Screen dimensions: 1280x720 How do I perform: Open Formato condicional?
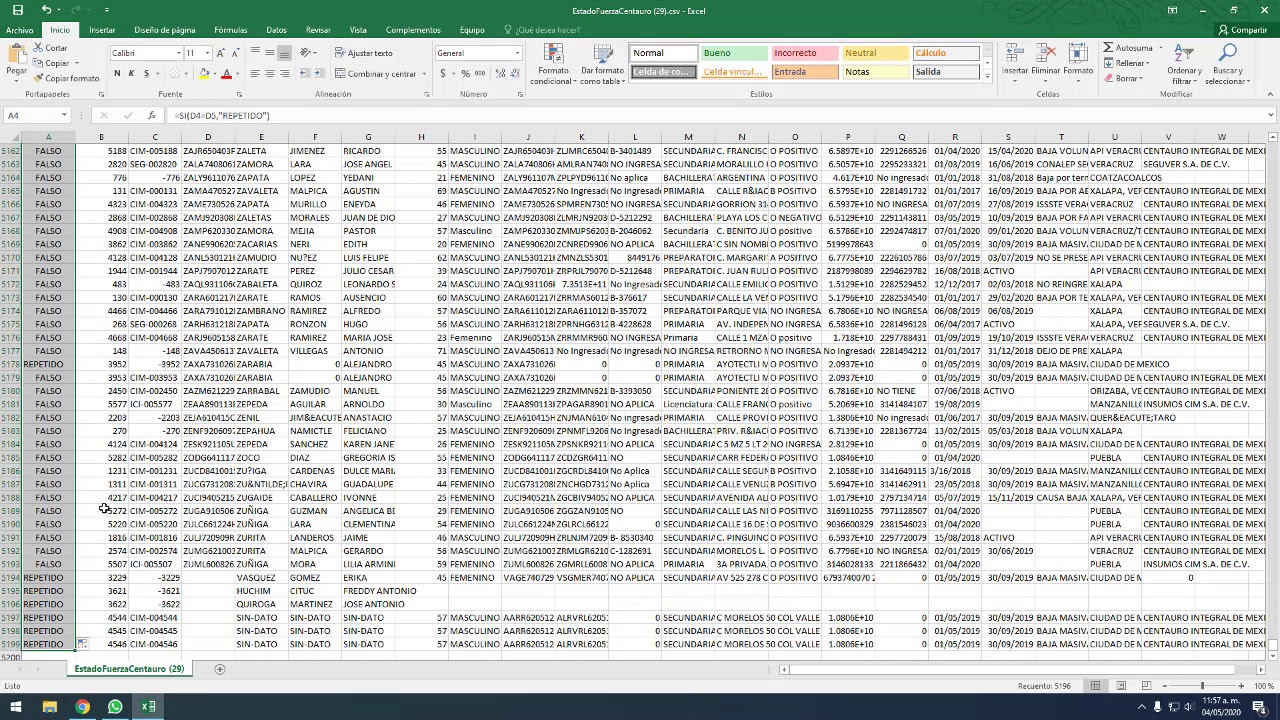tap(553, 64)
